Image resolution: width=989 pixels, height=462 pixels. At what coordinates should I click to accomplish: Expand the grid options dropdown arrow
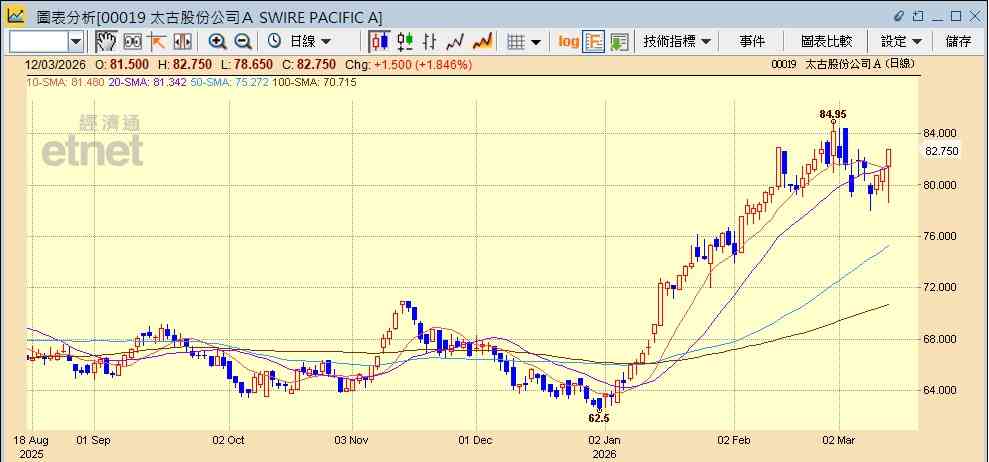[x=535, y=42]
